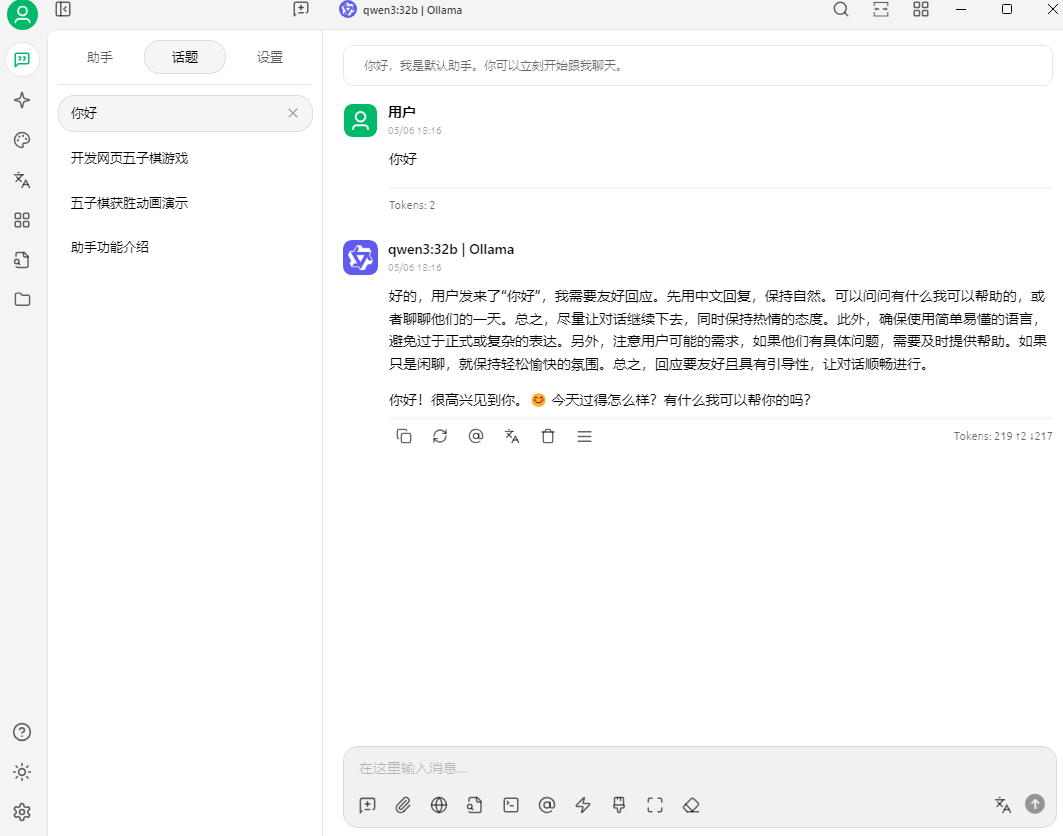Viewport: 1063px width, 836px height.
Task: Click the user message token count 'Tokens: 2'
Action: pyautogui.click(x=412, y=205)
